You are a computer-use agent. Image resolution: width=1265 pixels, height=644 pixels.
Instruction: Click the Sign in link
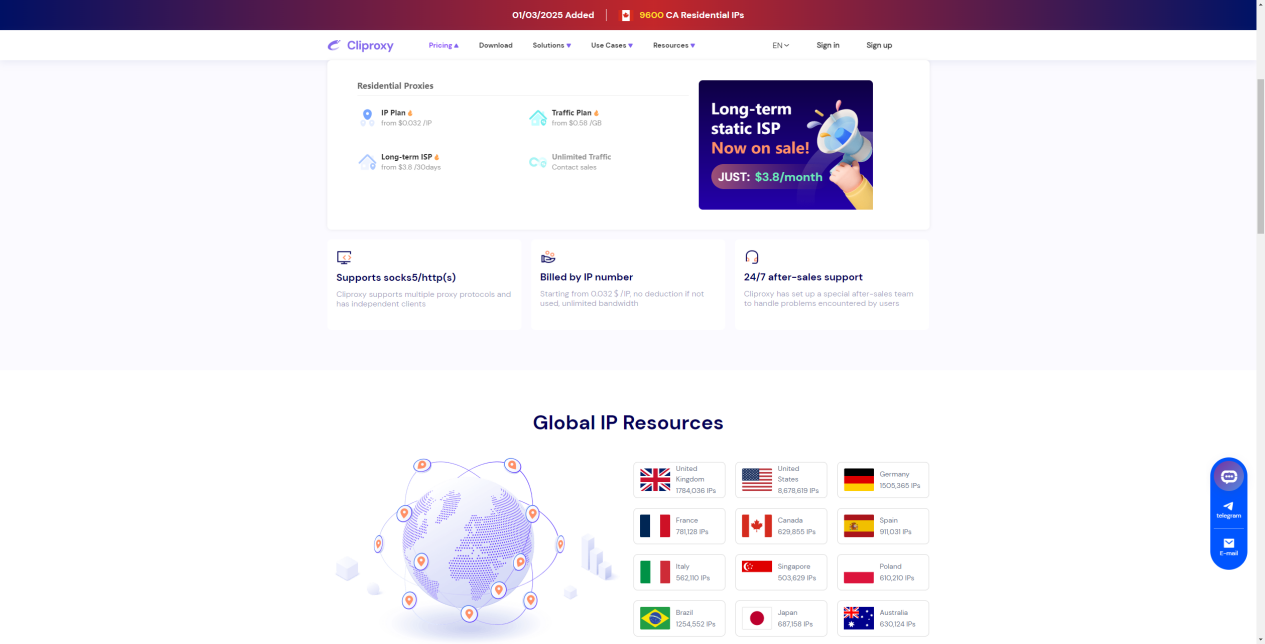pos(827,45)
